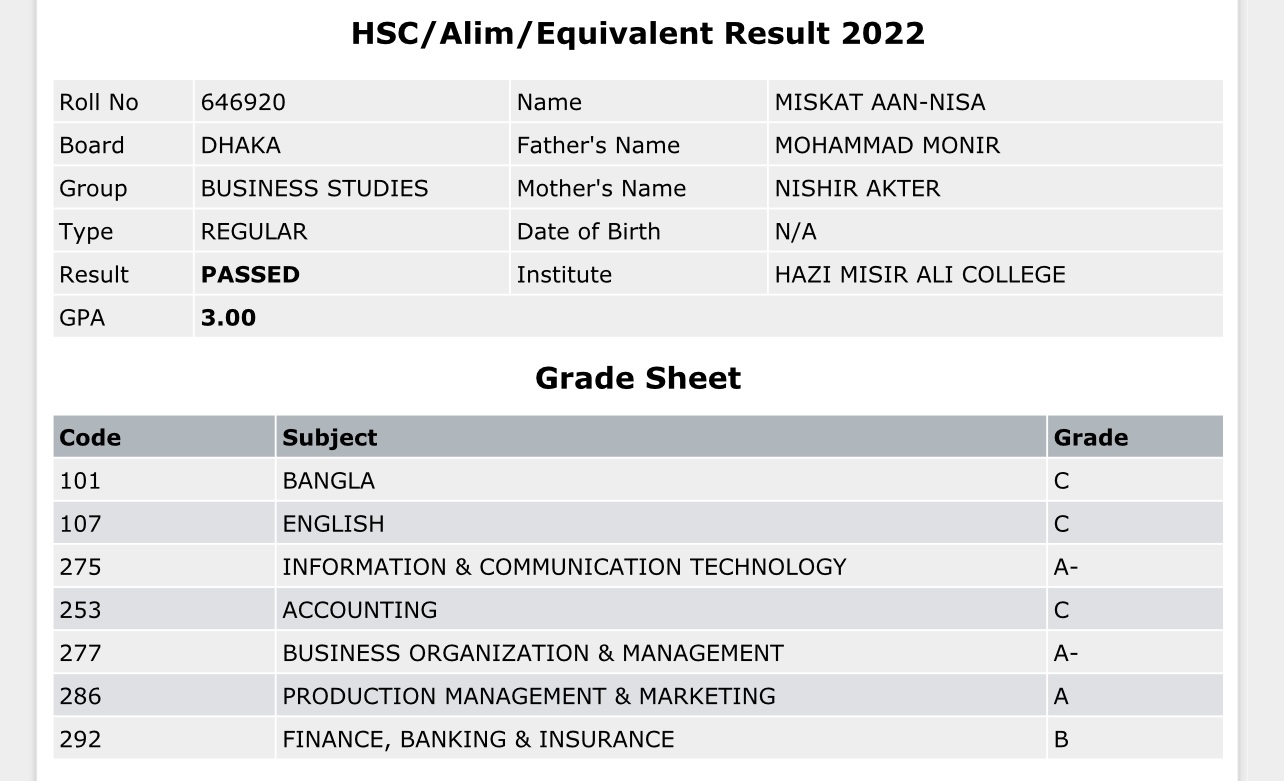The width and height of the screenshot is (1284, 781).
Task: Click Business Organization & Management subject
Action: [533, 653]
